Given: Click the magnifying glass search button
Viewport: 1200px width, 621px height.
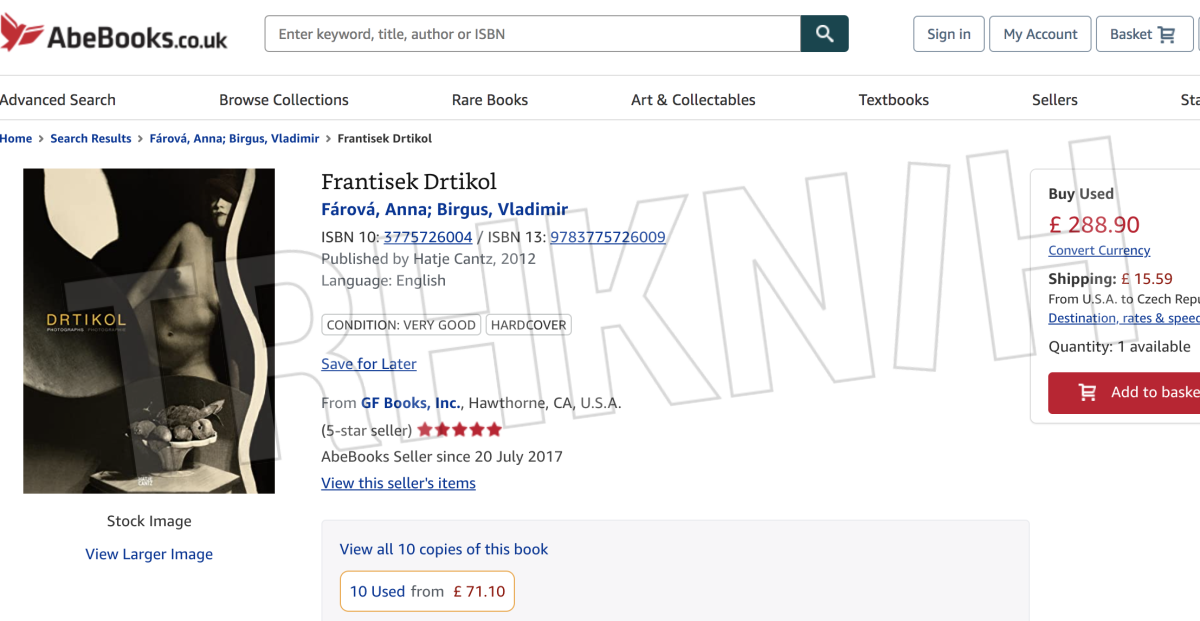Looking at the screenshot, I should (825, 34).
